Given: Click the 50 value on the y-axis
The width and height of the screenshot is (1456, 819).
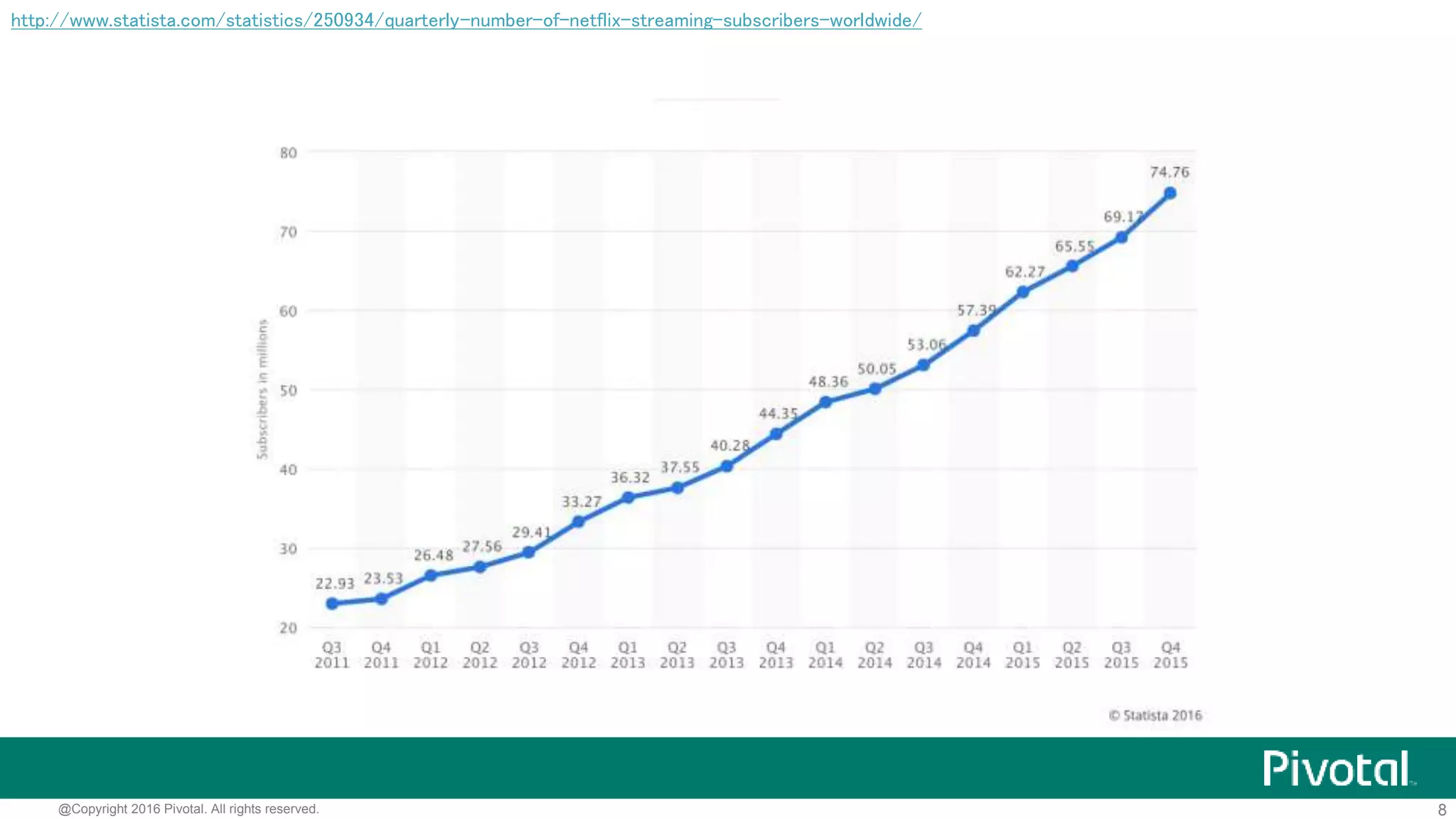Looking at the screenshot, I should [288, 390].
